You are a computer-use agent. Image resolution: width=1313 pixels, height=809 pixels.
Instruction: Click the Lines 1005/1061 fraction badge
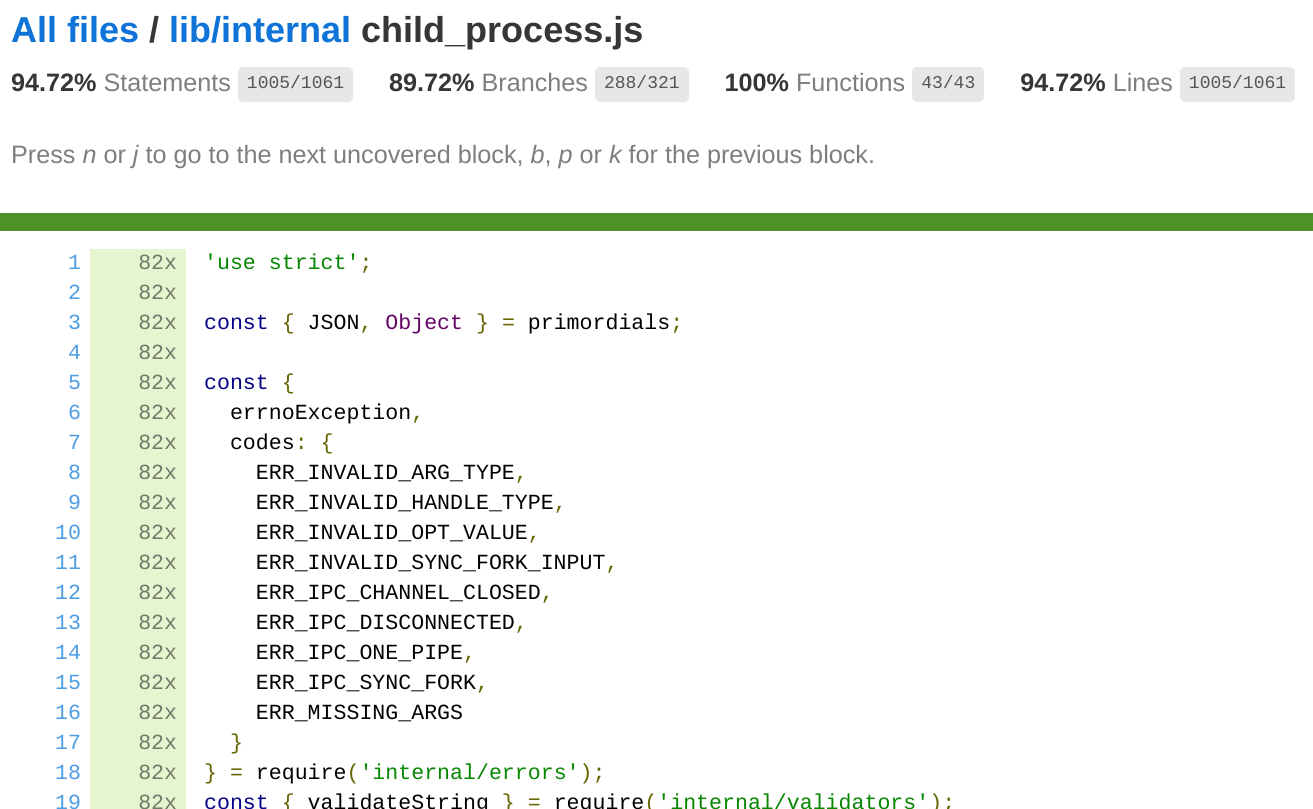1237,84
